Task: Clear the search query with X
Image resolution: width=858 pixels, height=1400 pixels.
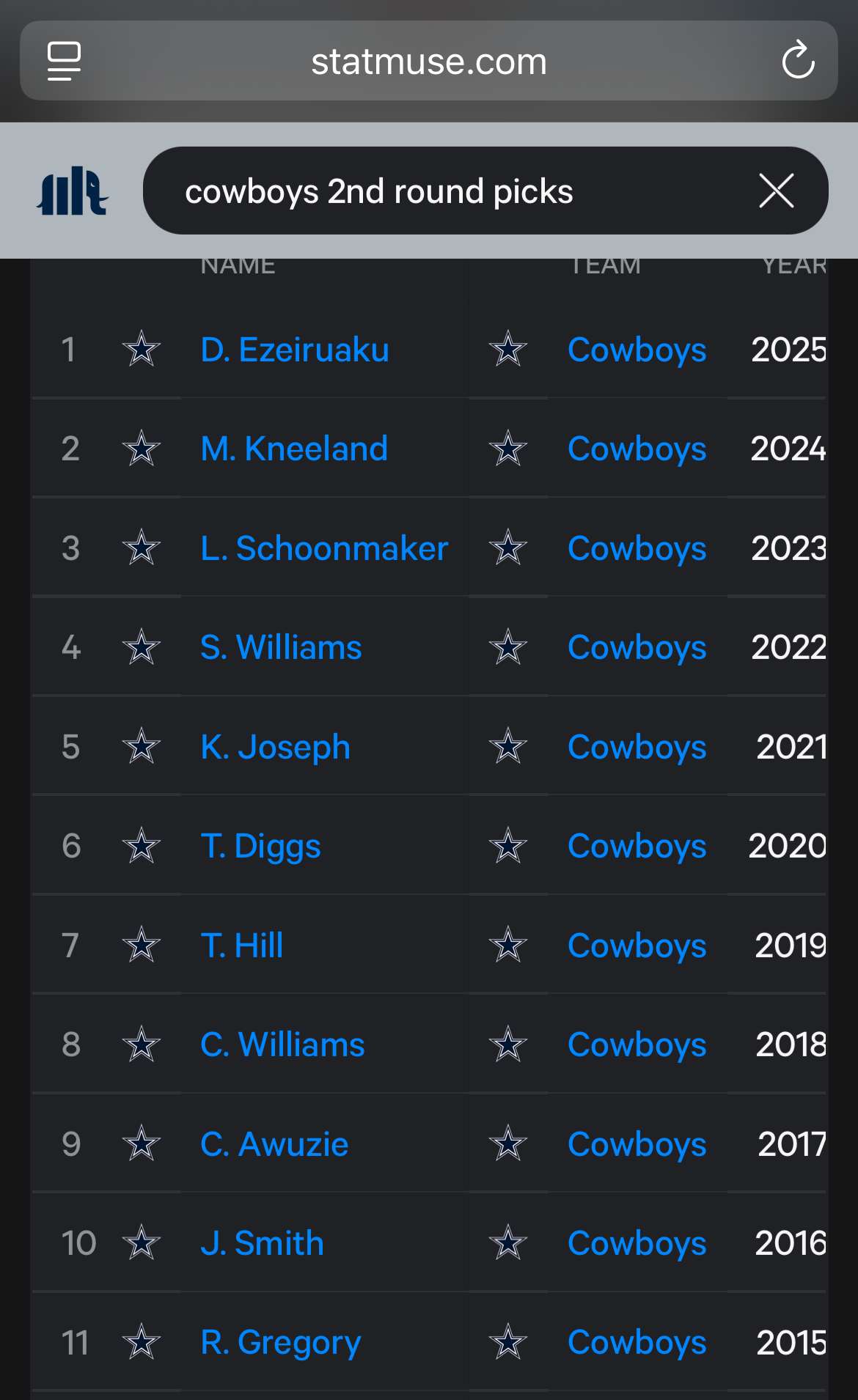Action: click(776, 191)
